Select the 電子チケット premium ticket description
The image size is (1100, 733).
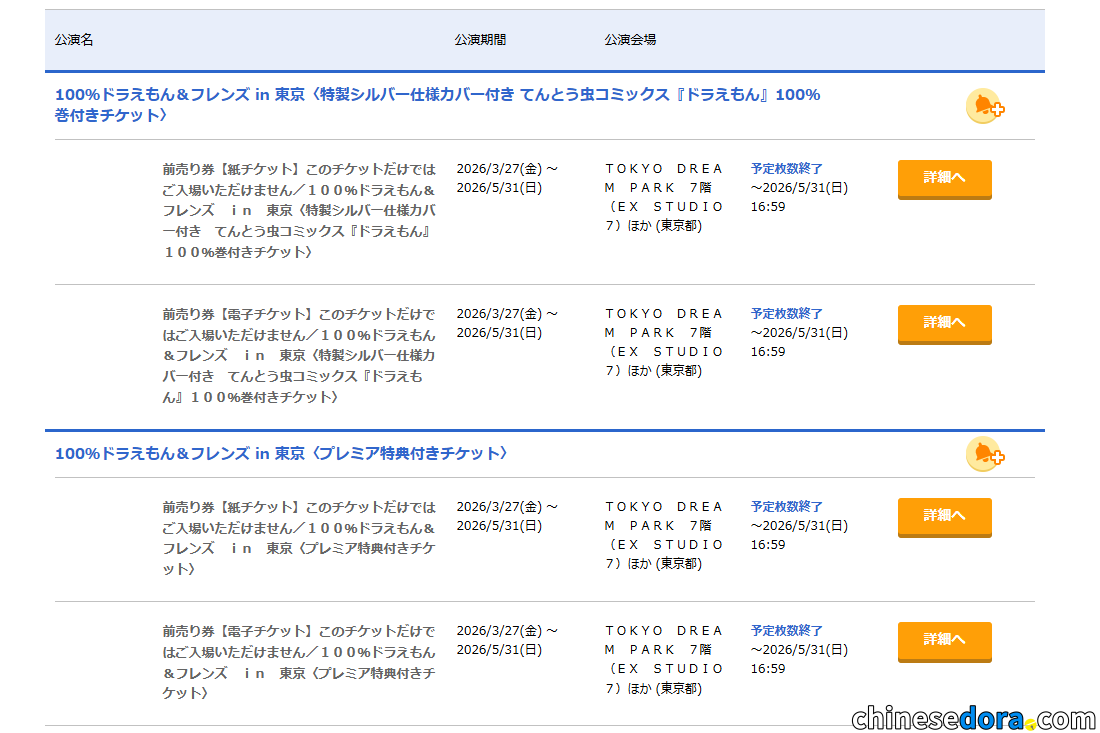tap(299, 662)
